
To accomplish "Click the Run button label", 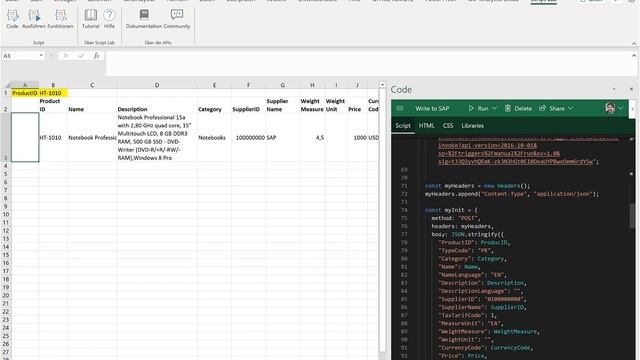I will [x=483, y=108].
